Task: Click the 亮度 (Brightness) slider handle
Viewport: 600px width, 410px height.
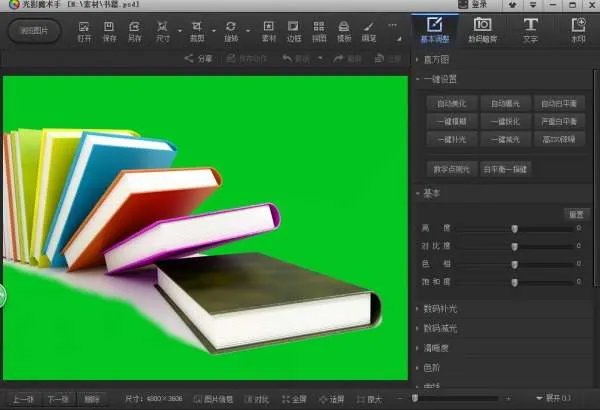Action: tap(515, 229)
